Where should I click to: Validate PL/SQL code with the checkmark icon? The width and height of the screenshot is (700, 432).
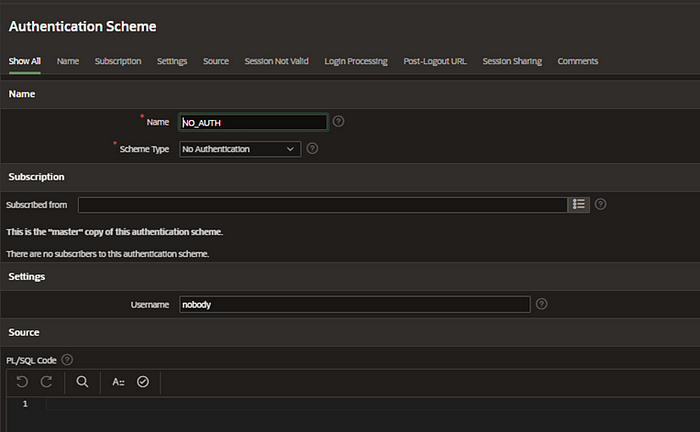(143, 382)
